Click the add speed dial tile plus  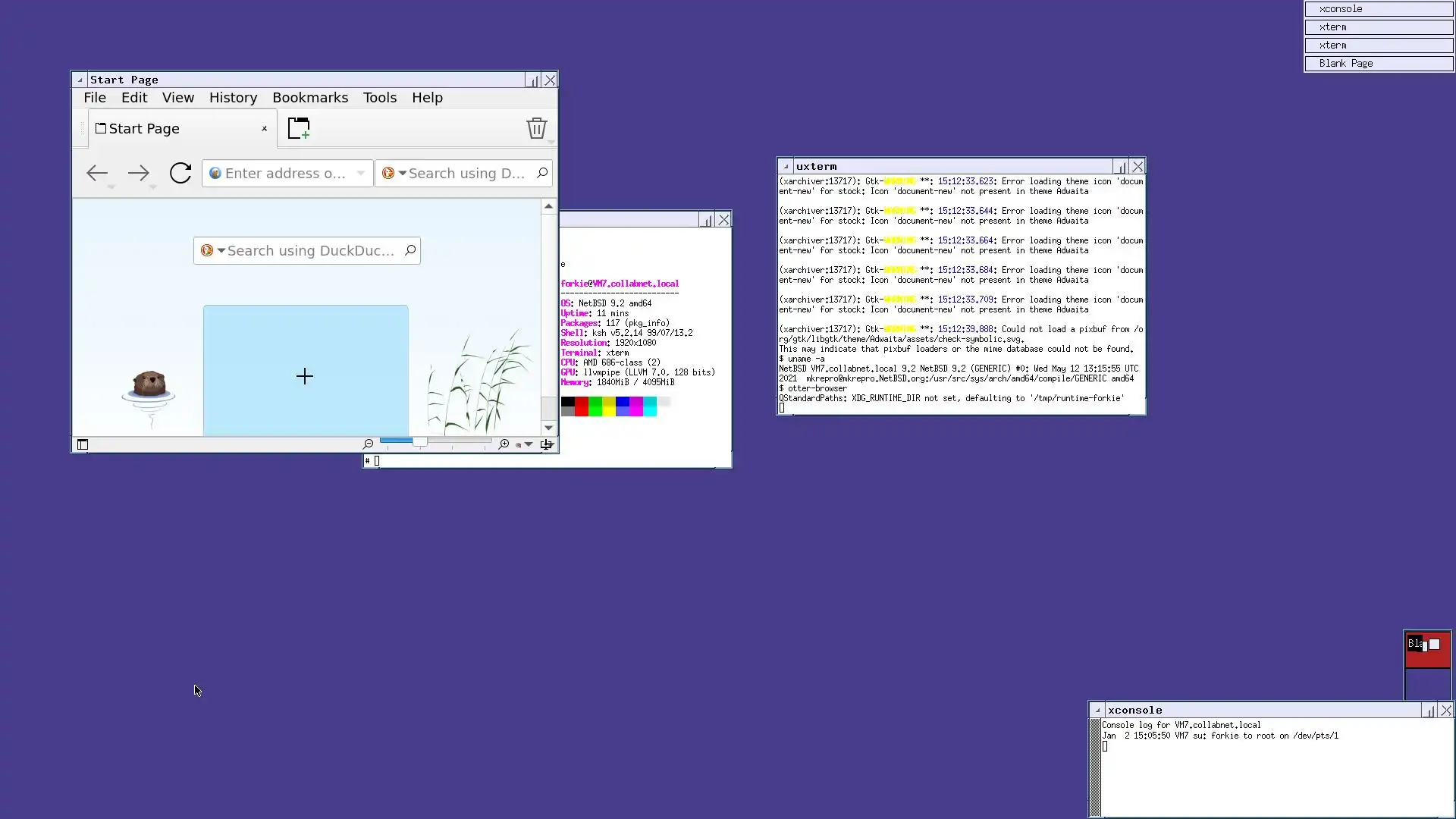tap(305, 376)
